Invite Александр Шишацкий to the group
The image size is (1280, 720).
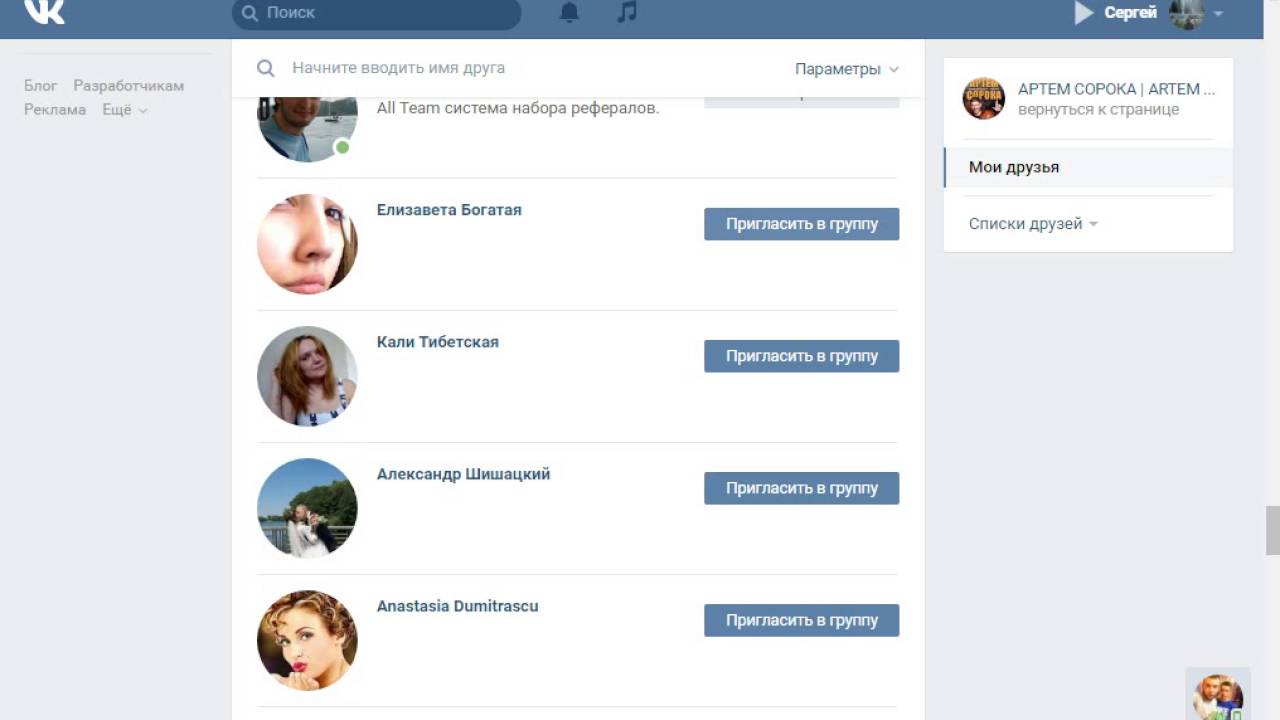[801, 488]
